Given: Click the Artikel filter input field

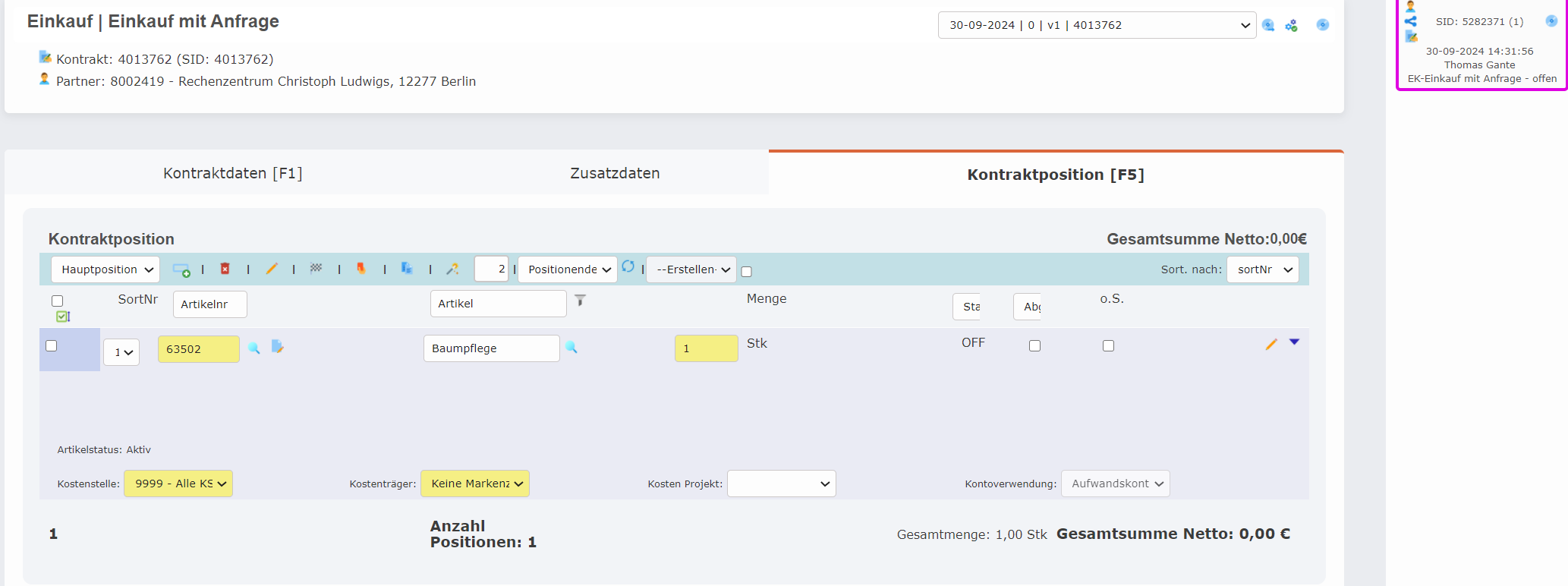Looking at the screenshot, I should 499,304.
